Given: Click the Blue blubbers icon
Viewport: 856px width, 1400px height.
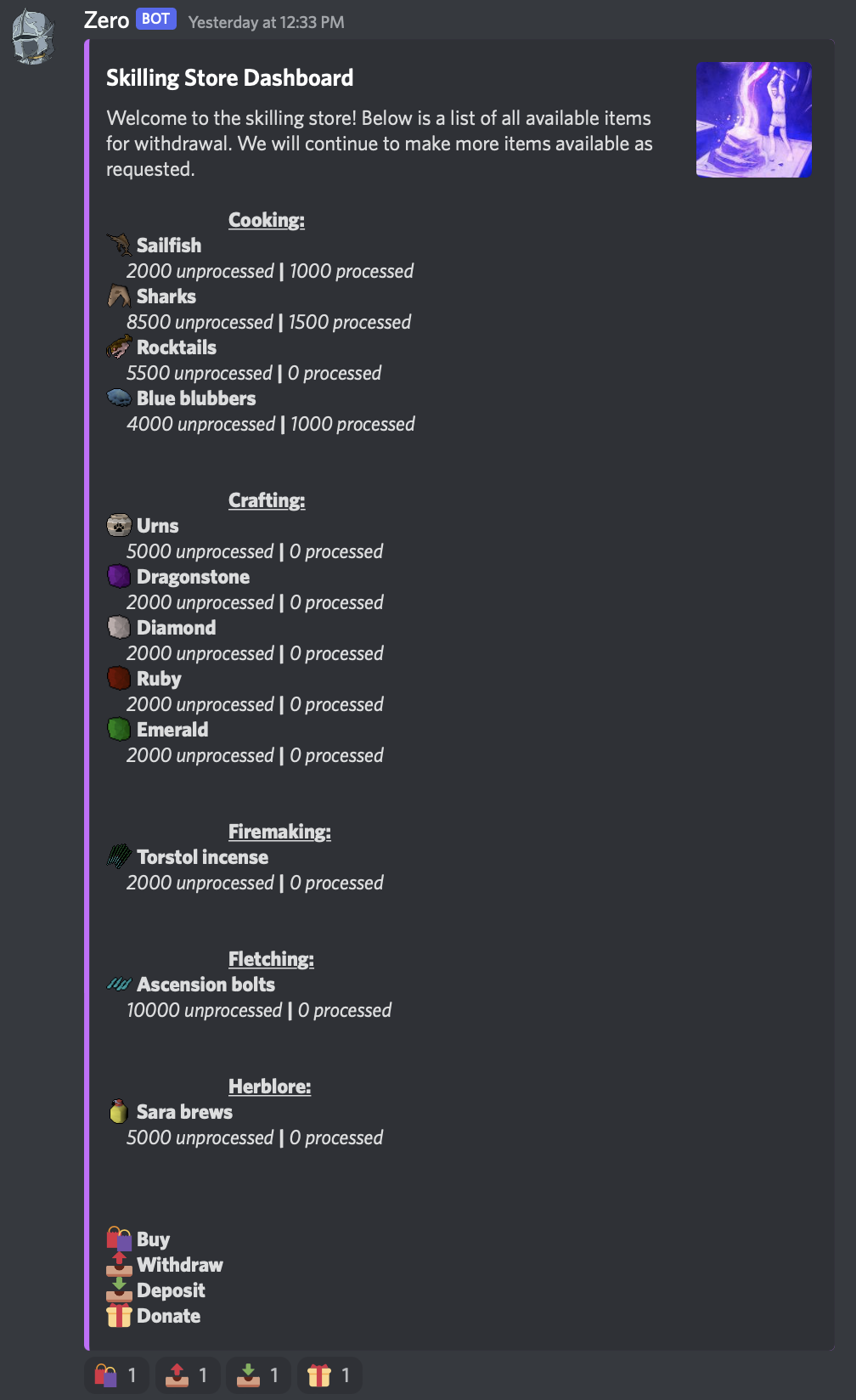Looking at the screenshot, I should (x=119, y=398).
